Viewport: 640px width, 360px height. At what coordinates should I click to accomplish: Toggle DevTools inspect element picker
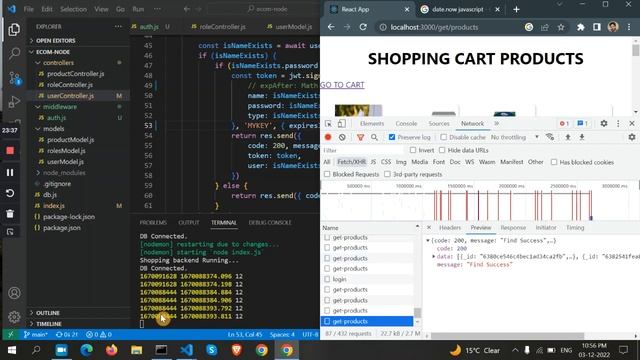click(328, 123)
